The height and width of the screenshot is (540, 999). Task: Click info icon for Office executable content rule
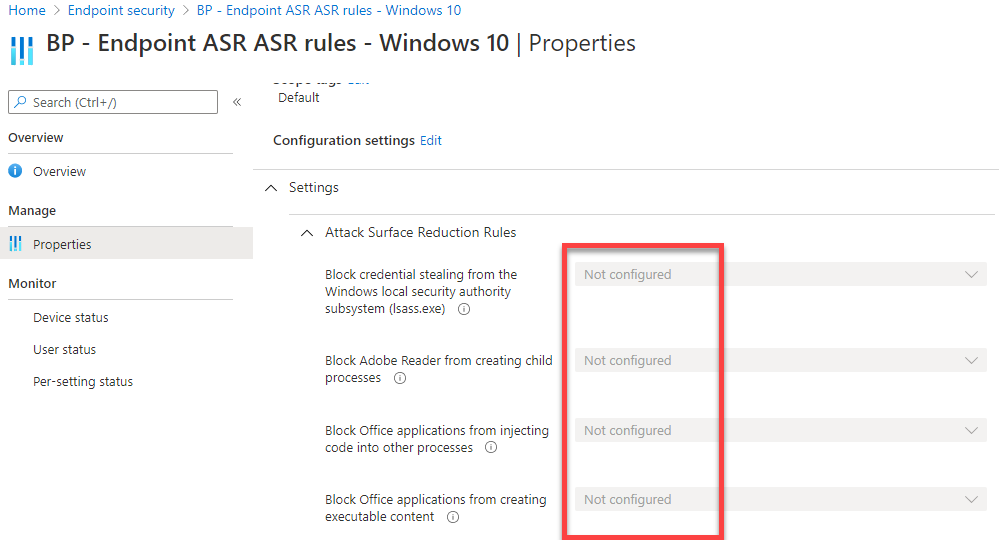point(453,517)
